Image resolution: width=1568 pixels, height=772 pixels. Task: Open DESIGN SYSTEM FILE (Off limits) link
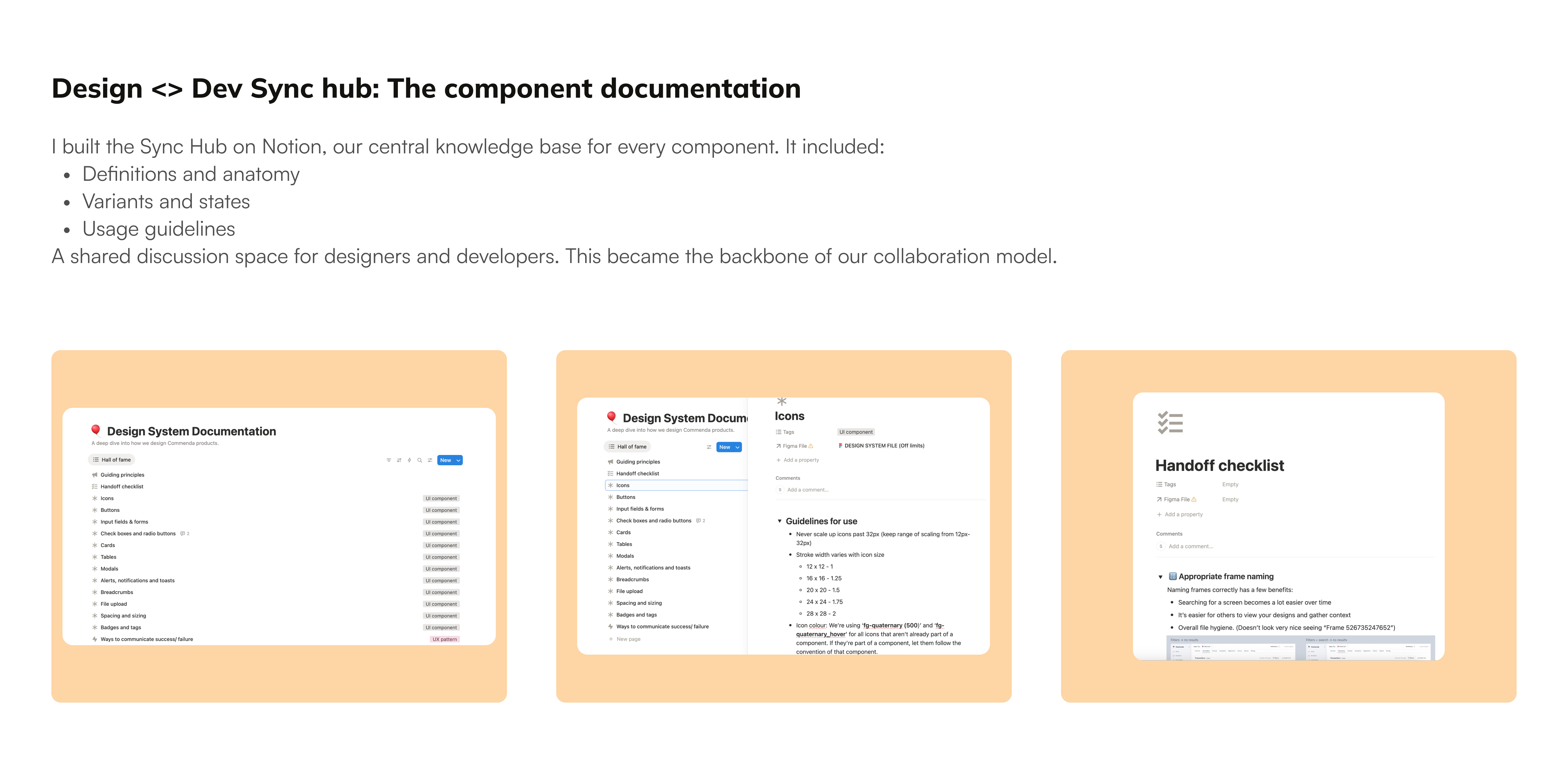coord(884,446)
